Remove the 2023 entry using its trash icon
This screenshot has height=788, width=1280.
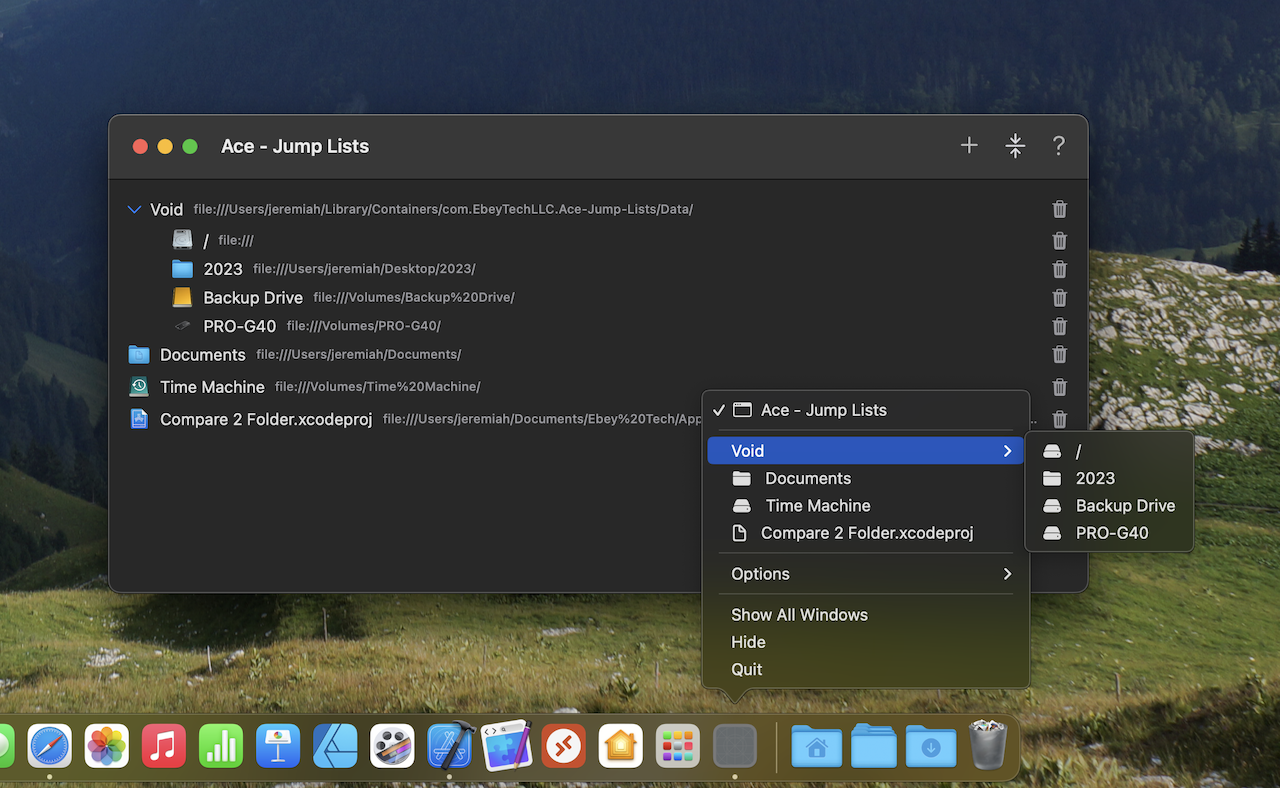1060,269
